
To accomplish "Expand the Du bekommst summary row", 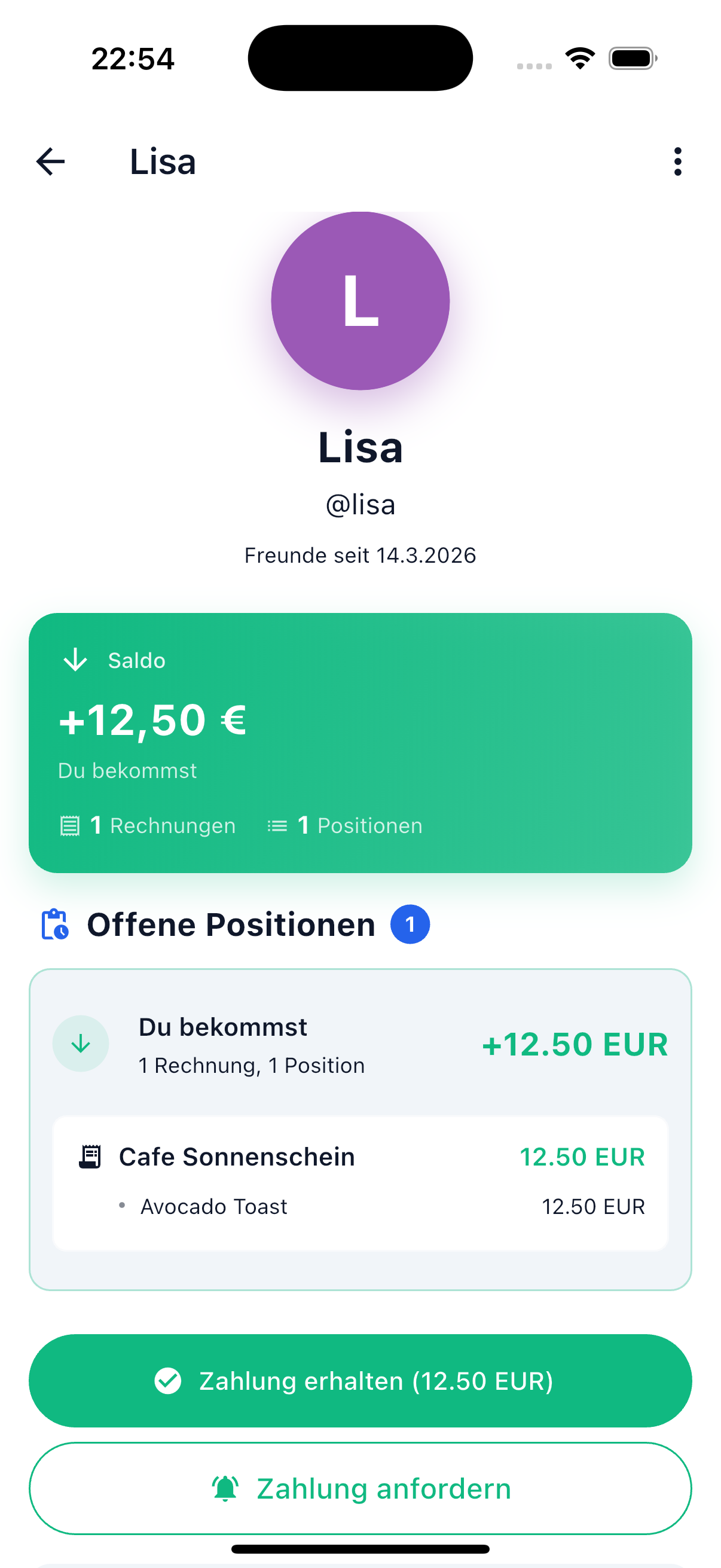I will (x=360, y=1045).
